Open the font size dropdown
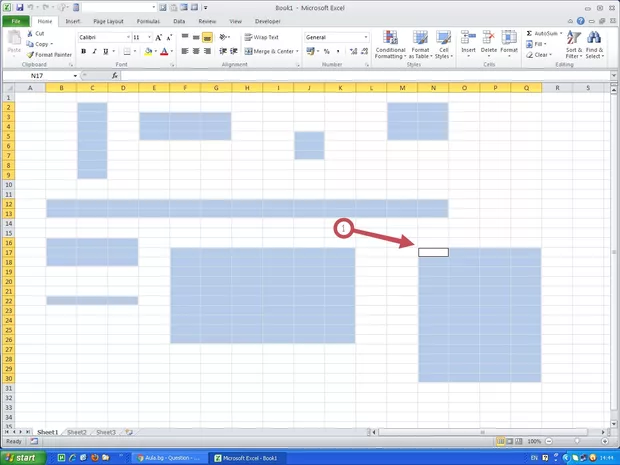Viewport: 620px width, 465px height. [149, 37]
